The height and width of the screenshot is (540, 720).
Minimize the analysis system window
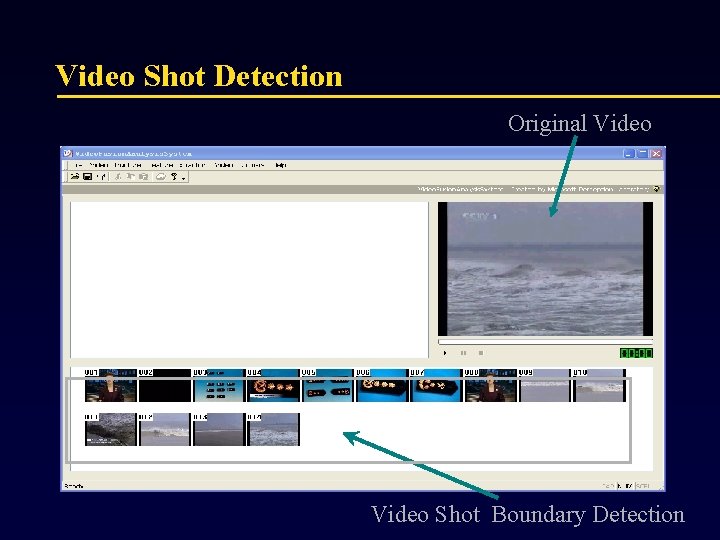(x=629, y=153)
